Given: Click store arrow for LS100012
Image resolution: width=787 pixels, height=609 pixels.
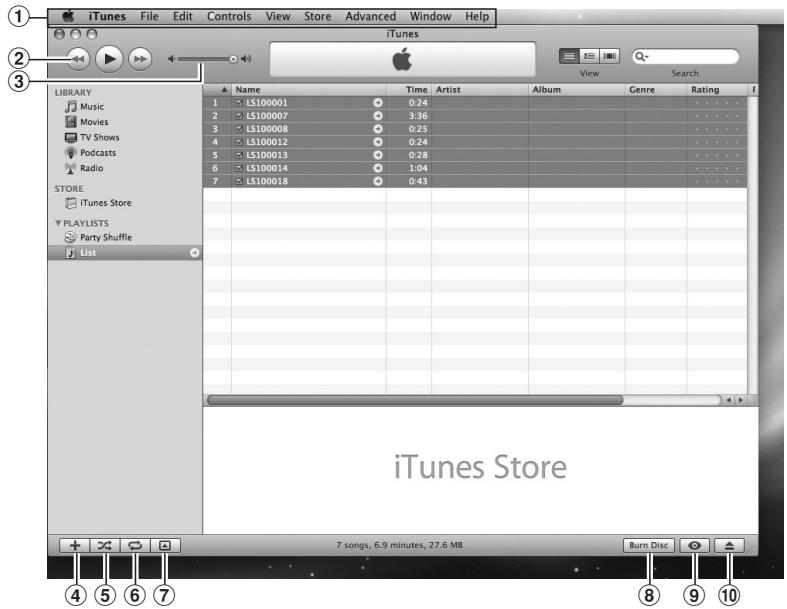Looking at the screenshot, I should (377, 142).
